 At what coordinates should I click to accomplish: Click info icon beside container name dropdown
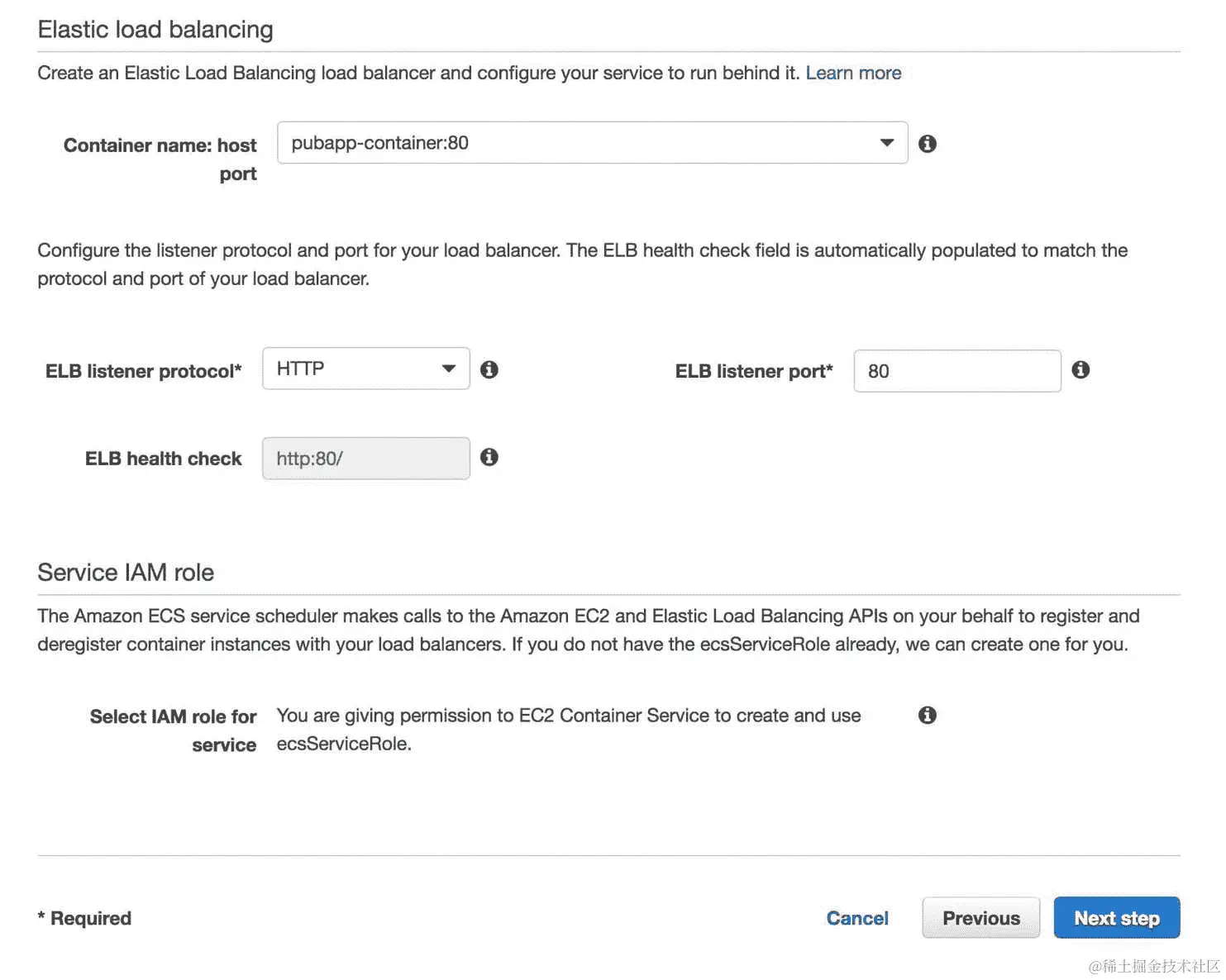(x=928, y=144)
